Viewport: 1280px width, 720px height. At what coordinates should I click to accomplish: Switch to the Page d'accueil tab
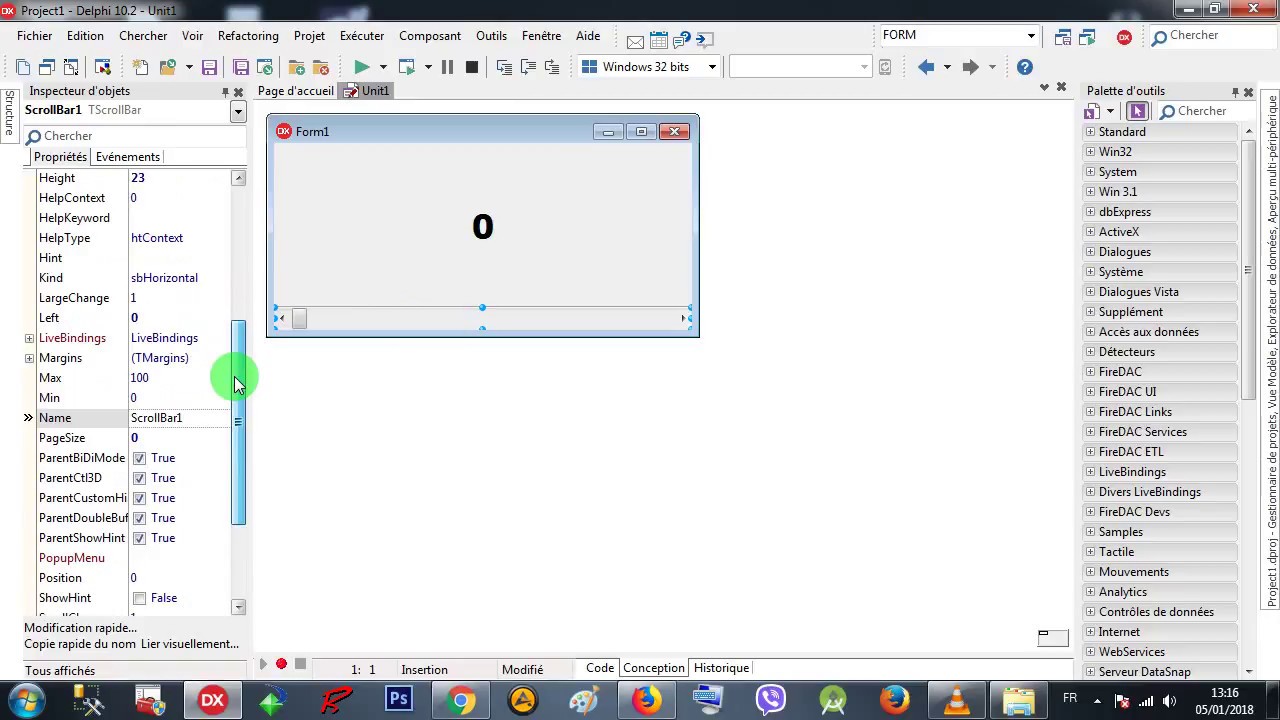click(x=295, y=91)
